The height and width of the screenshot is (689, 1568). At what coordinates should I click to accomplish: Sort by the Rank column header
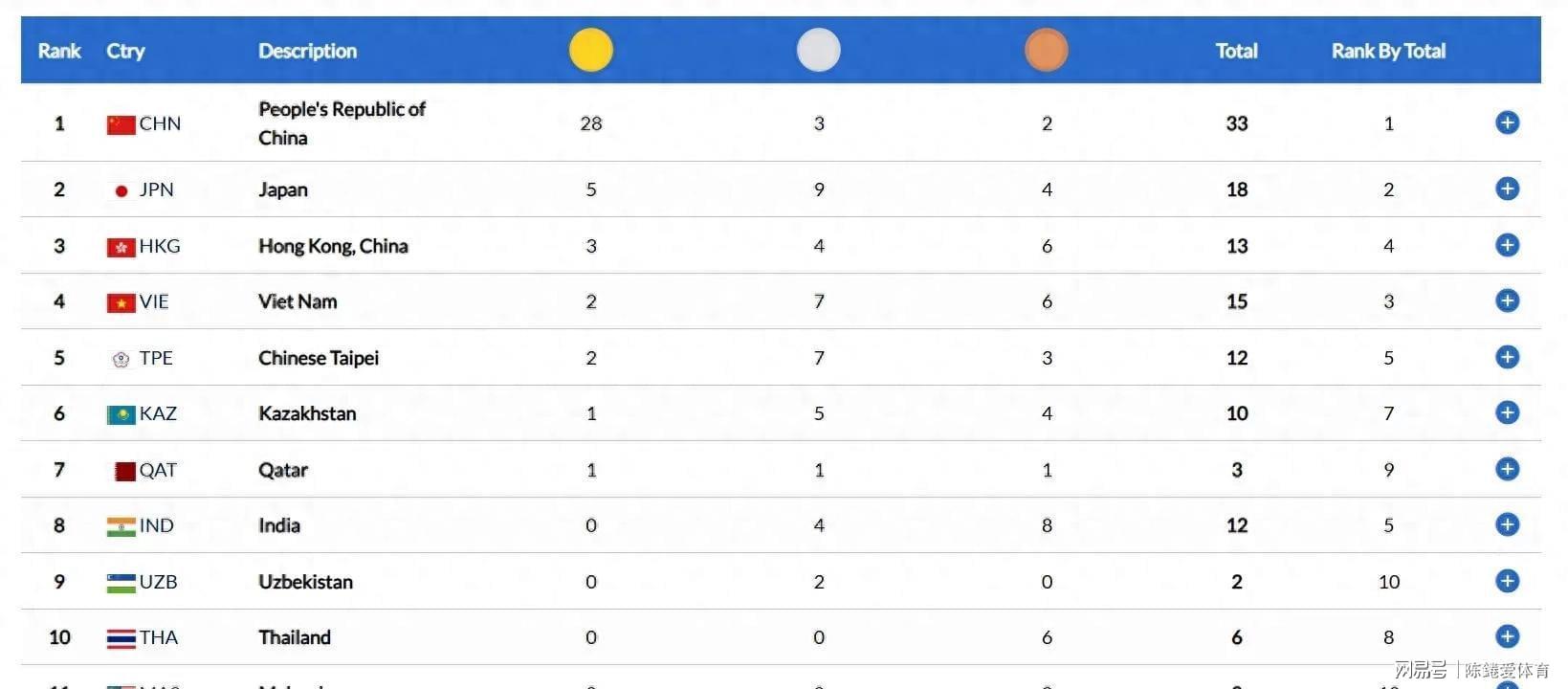[59, 51]
